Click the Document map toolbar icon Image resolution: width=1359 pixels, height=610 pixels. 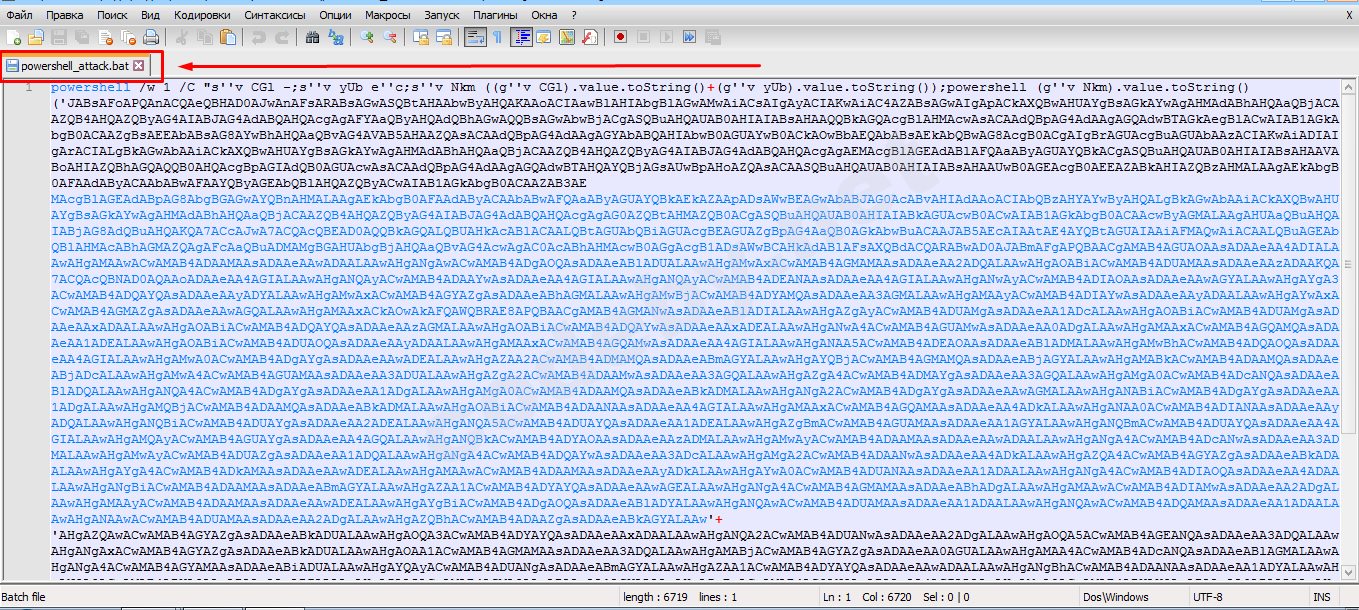(567, 37)
